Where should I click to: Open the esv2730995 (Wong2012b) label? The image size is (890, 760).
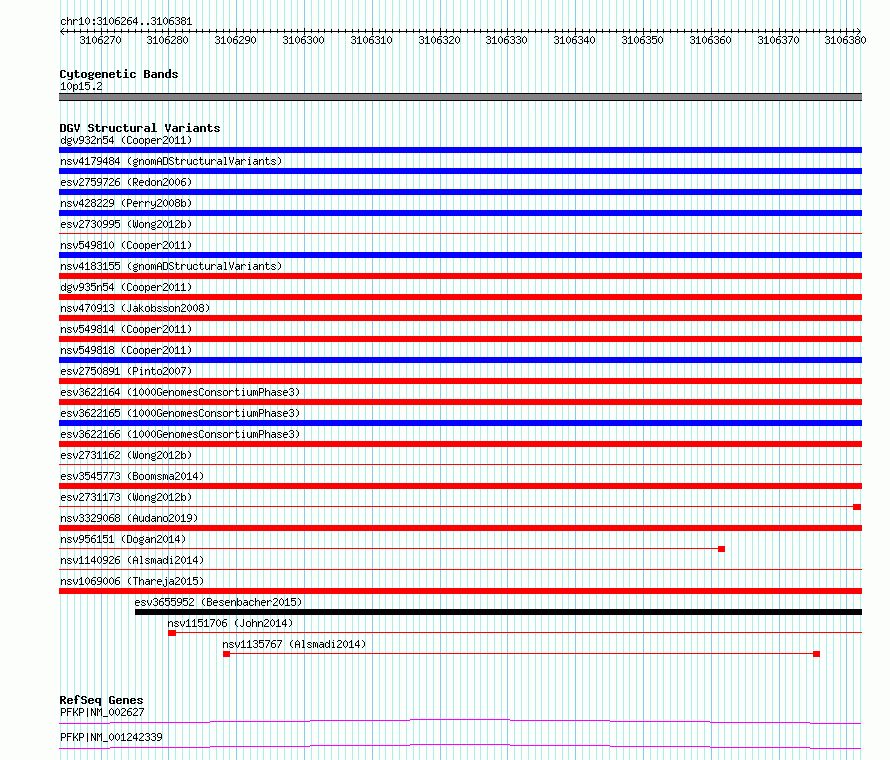point(126,224)
